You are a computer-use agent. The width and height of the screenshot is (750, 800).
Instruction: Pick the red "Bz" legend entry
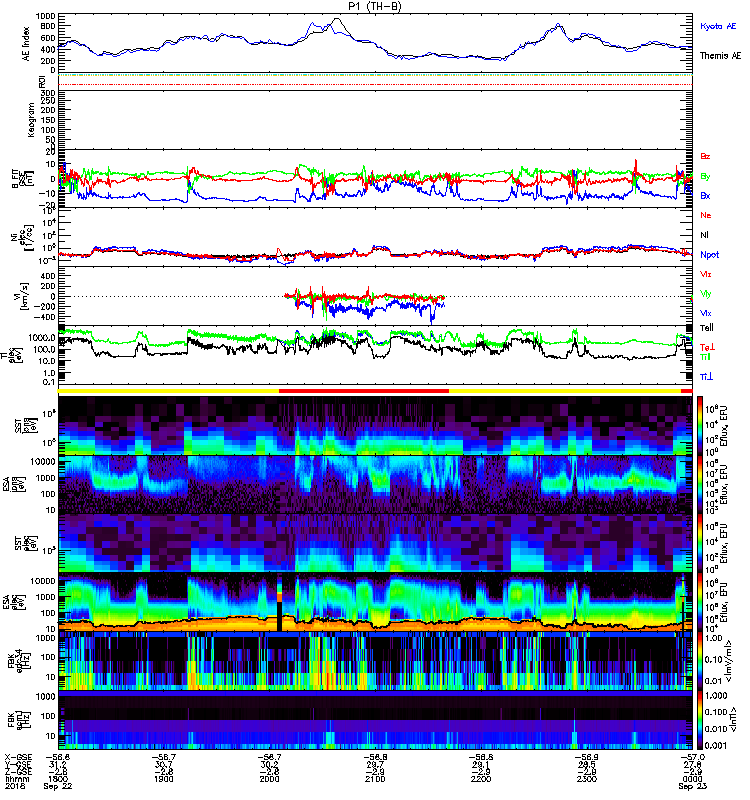(x=705, y=156)
